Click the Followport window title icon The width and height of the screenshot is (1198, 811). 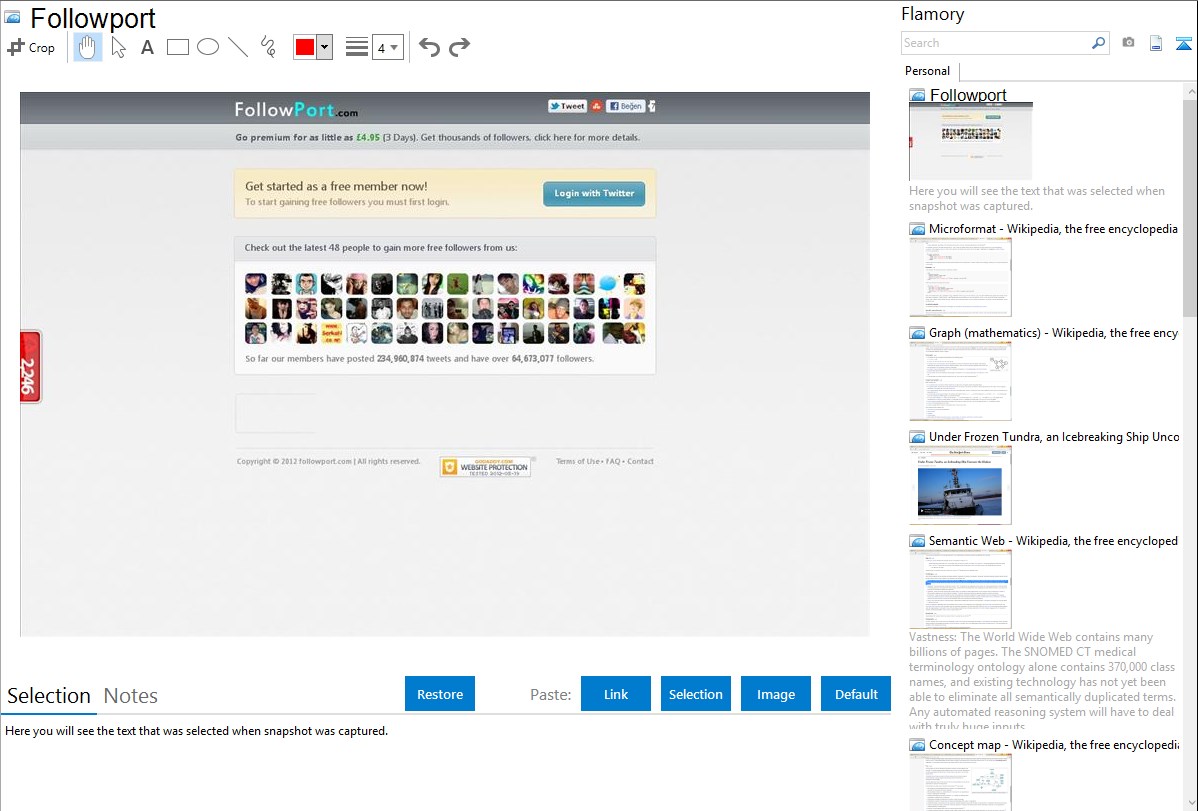(12, 17)
